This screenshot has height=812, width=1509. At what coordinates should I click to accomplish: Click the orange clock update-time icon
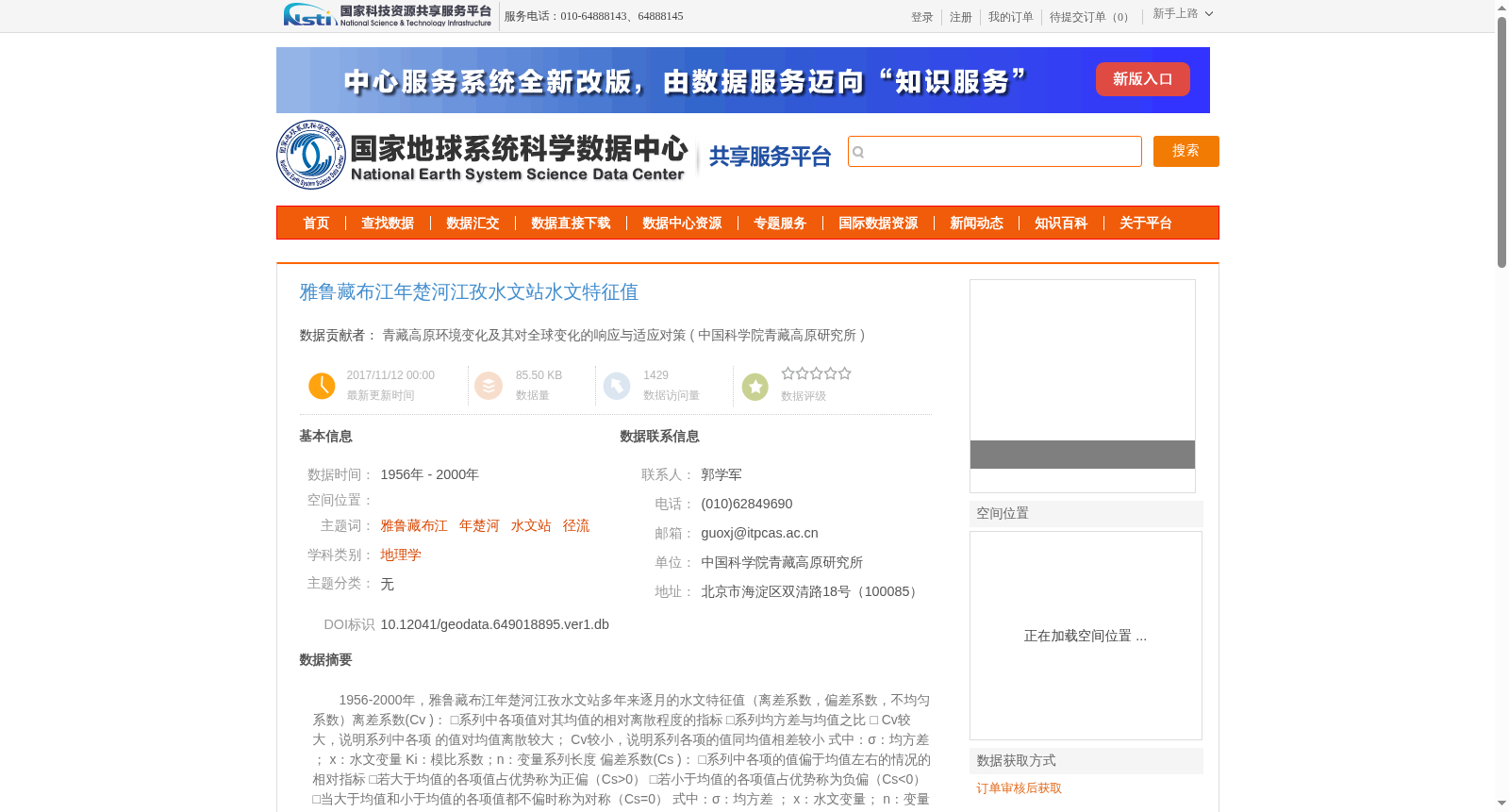322,386
